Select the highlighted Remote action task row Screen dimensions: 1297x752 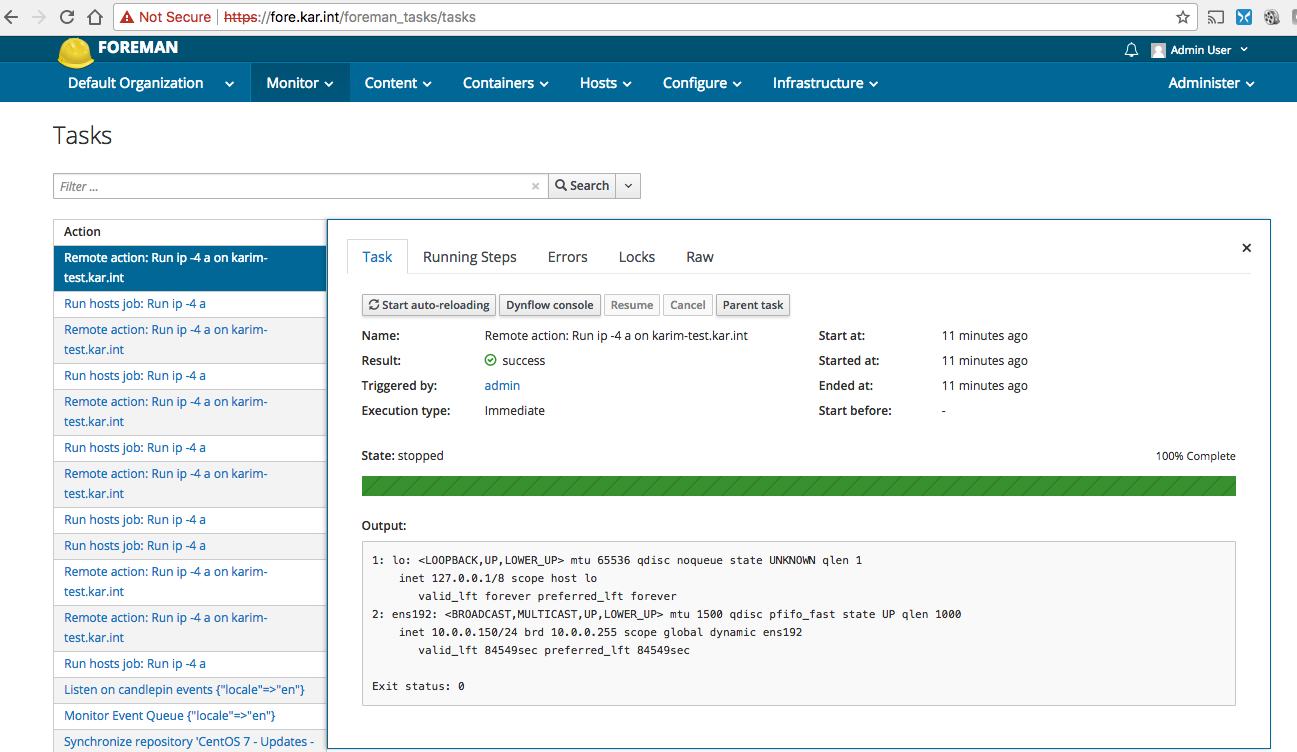click(190, 268)
